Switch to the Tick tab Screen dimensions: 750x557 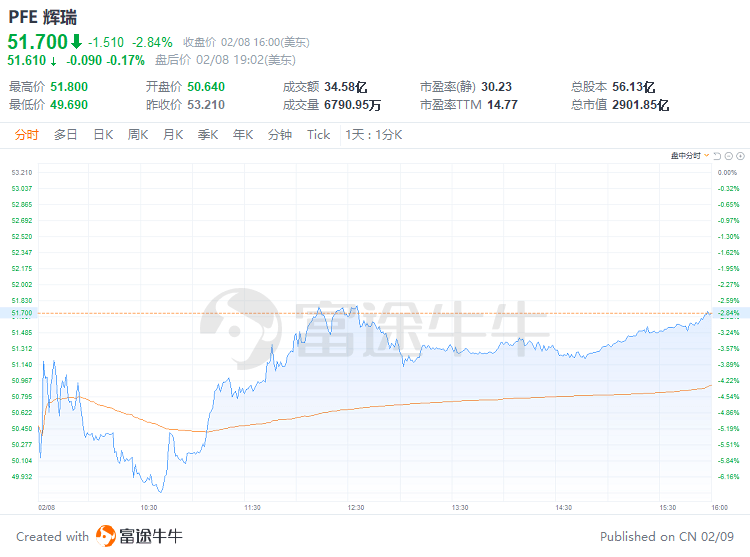[319, 135]
